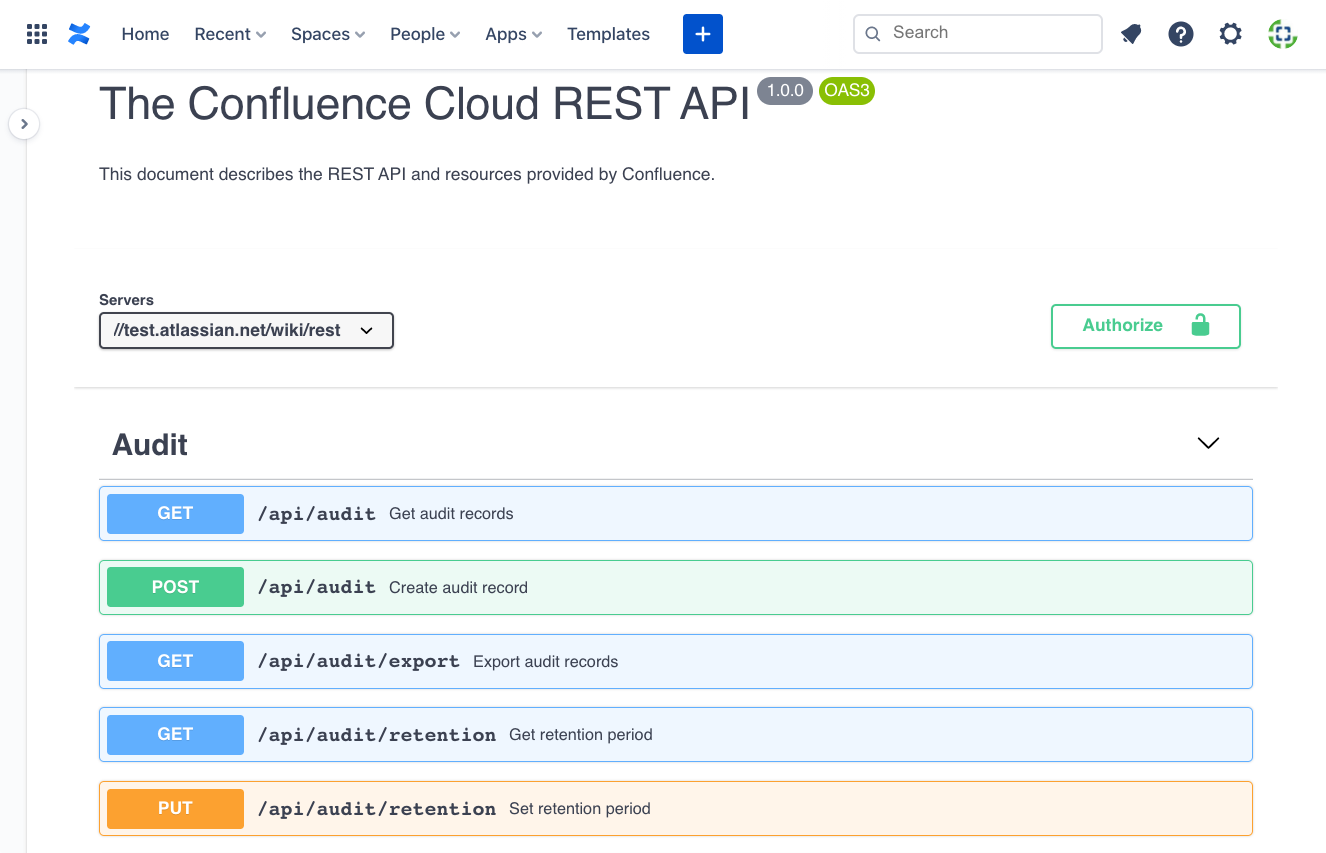This screenshot has height=853, width=1326.
Task: Click the Authorize button
Action: click(1122, 326)
